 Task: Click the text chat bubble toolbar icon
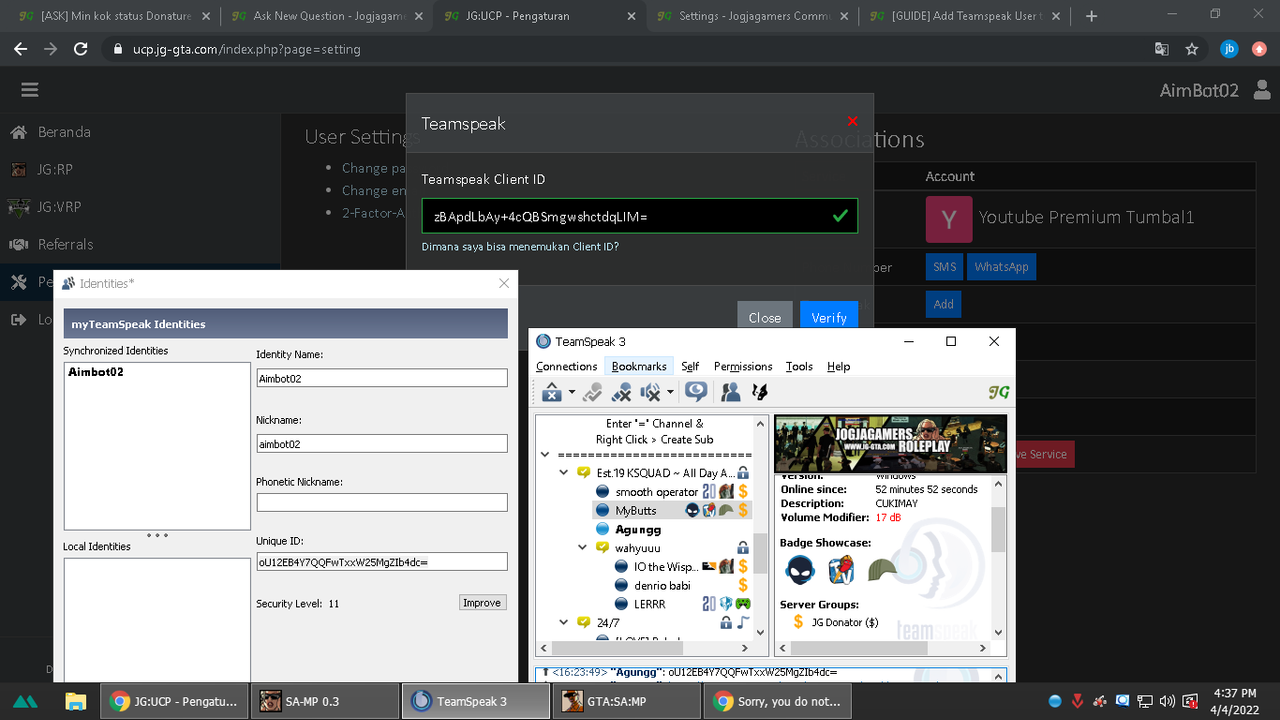tap(696, 393)
